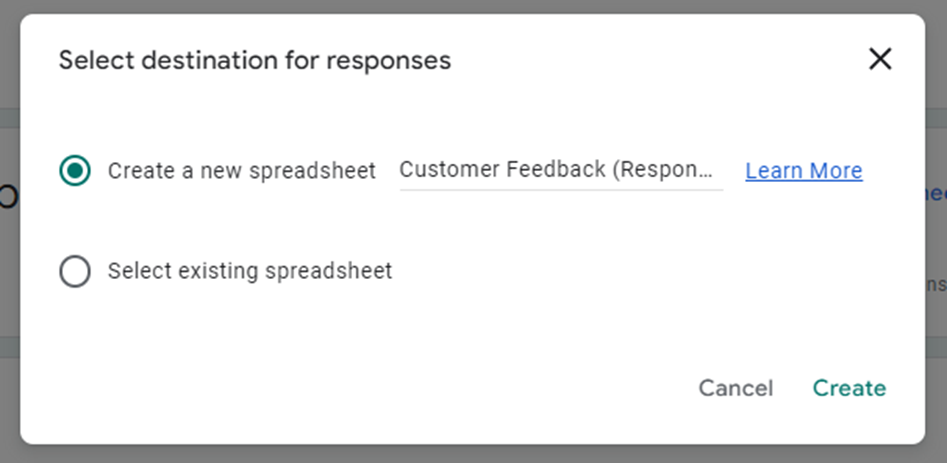Image resolution: width=947 pixels, height=463 pixels.
Task: Select the Create a new spreadsheet radio button
Action: tap(75, 170)
